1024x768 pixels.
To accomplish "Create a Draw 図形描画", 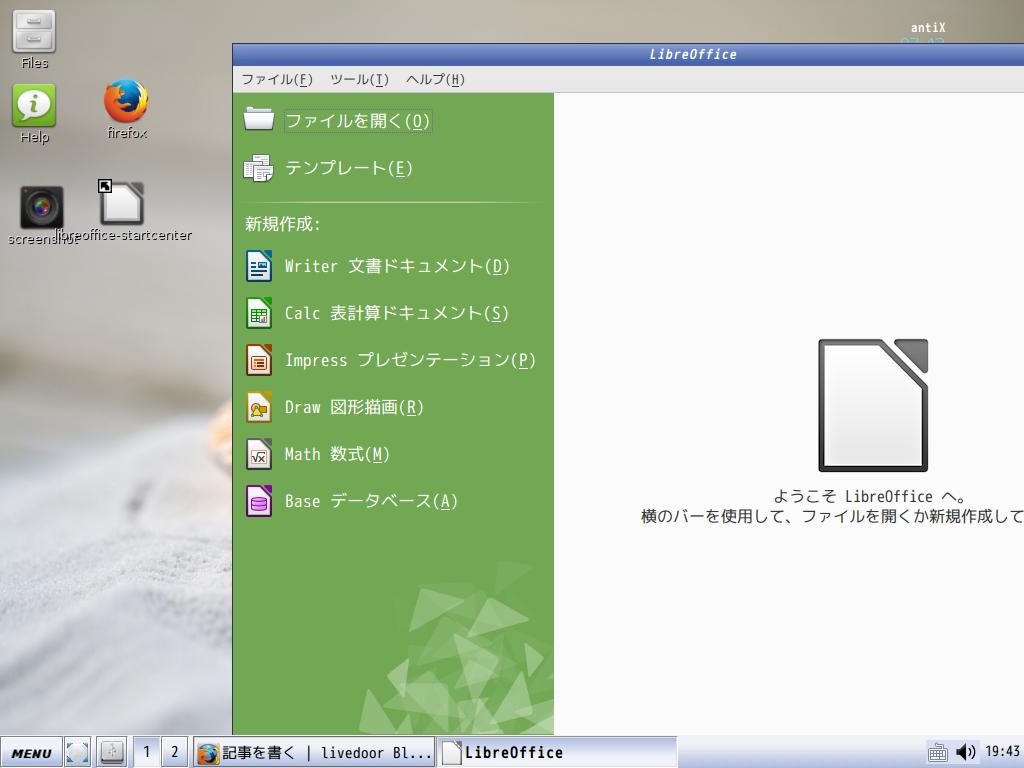I will tap(355, 407).
